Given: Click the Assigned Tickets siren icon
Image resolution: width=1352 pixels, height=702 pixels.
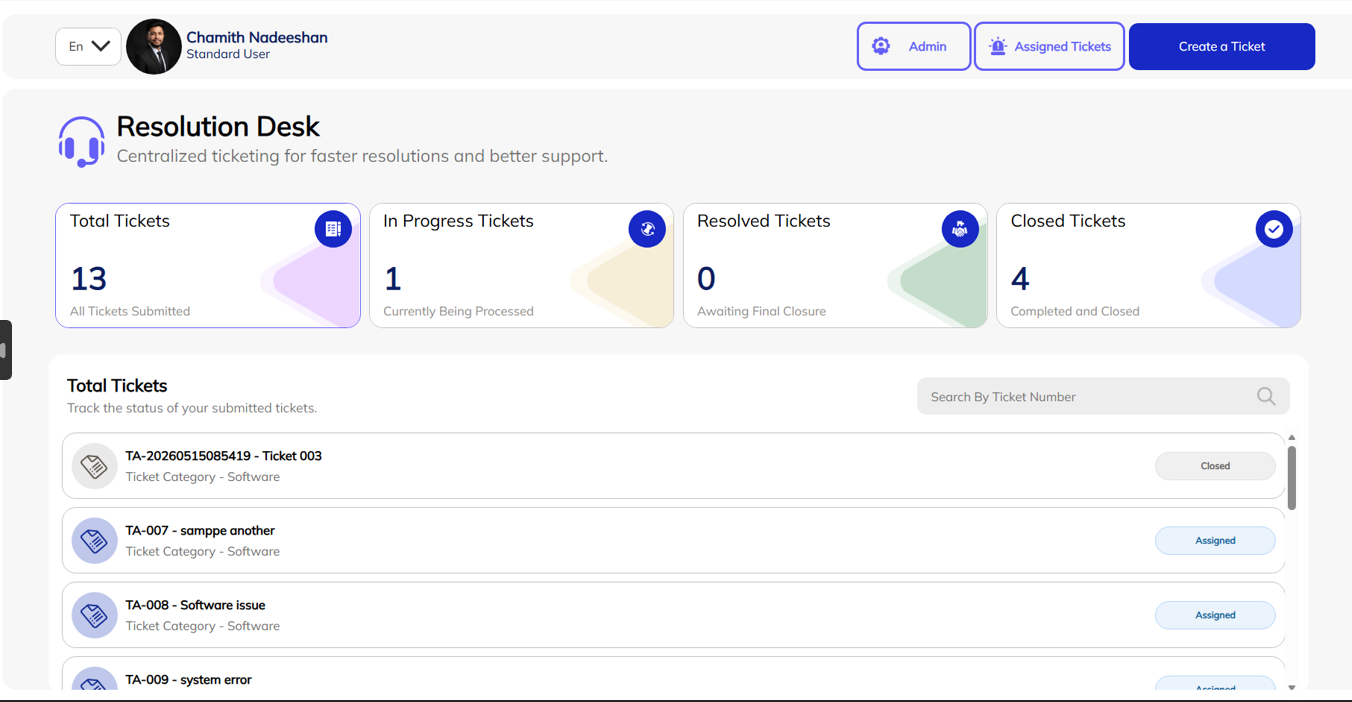Looking at the screenshot, I should tap(997, 46).
